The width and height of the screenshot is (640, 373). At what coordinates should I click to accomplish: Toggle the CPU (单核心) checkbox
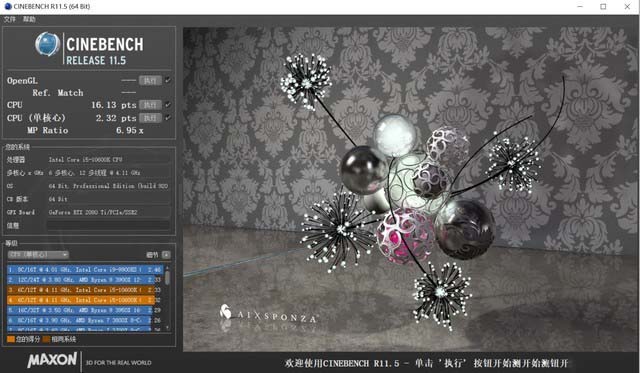click(167, 118)
